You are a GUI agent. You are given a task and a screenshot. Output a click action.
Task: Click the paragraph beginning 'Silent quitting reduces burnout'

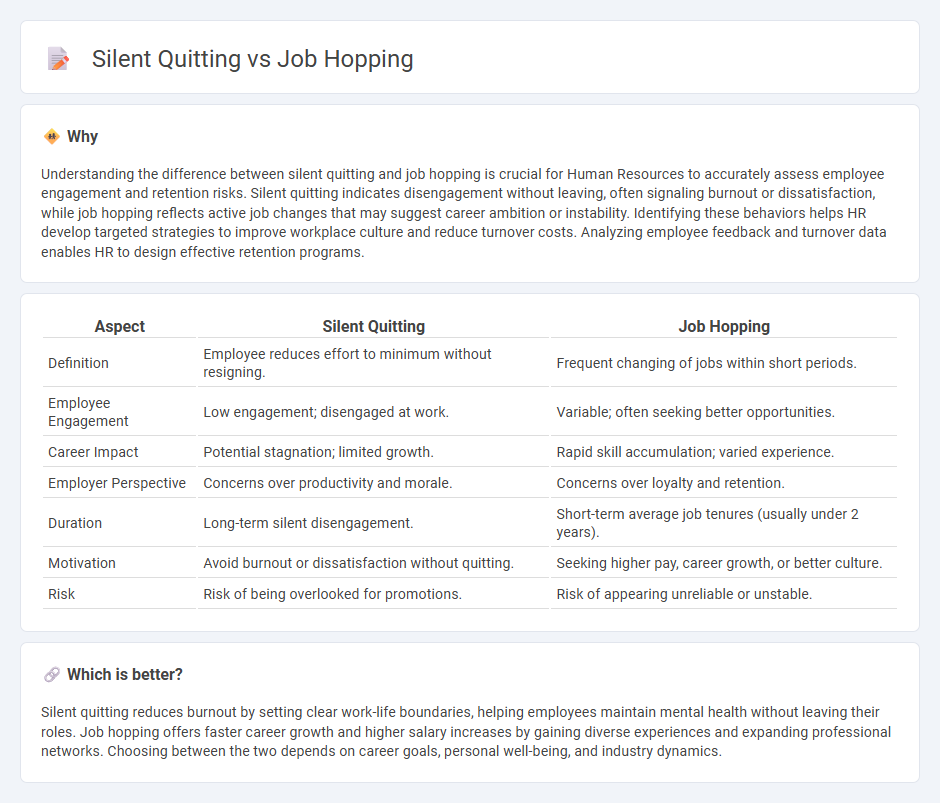click(x=466, y=732)
